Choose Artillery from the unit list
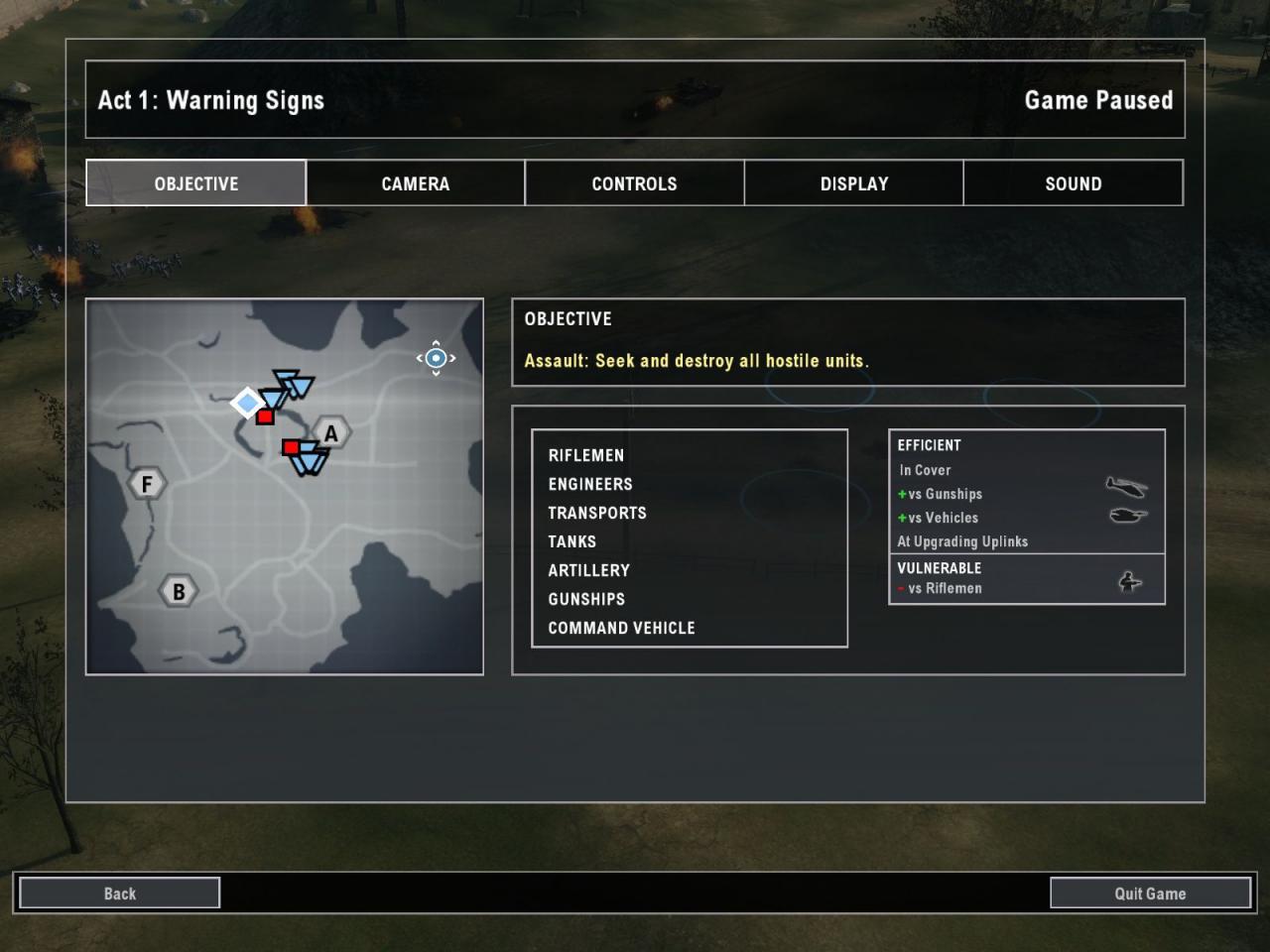This screenshot has height=952, width=1270. [589, 570]
